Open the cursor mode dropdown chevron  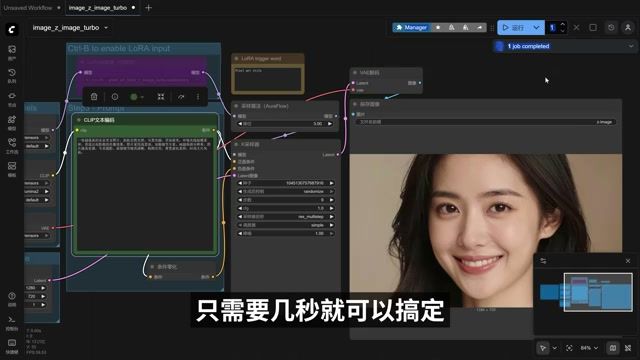click(x=554, y=348)
